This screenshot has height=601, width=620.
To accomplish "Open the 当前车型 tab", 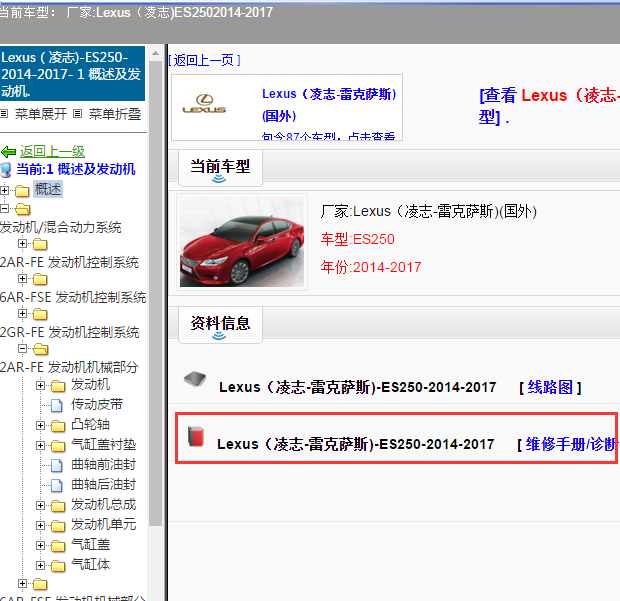I will click(x=220, y=168).
